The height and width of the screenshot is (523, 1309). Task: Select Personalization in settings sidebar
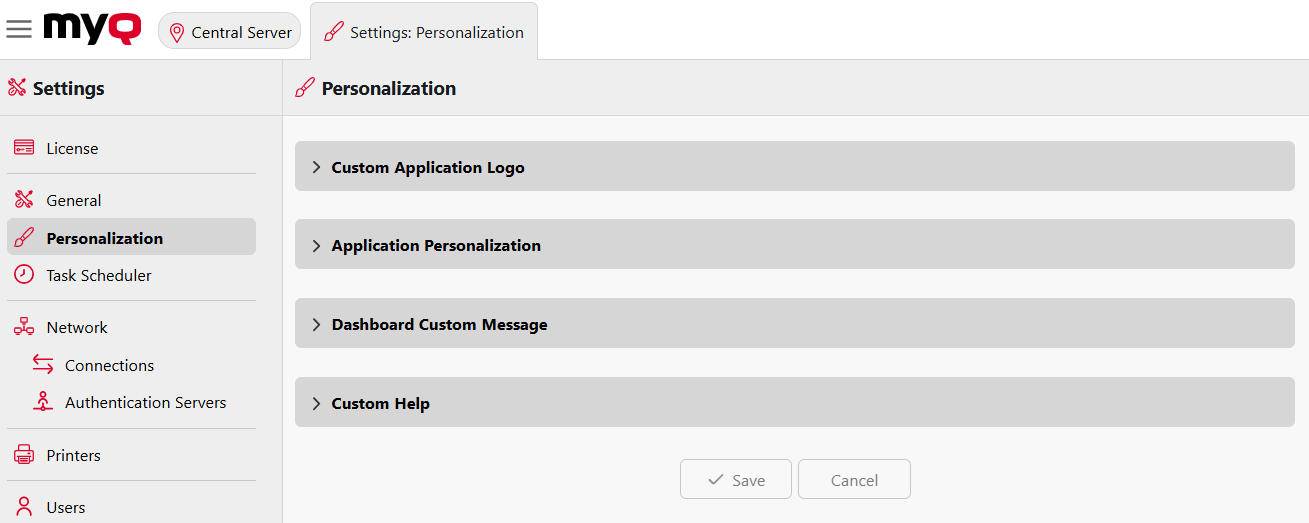pyautogui.click(x=104, y=238)
